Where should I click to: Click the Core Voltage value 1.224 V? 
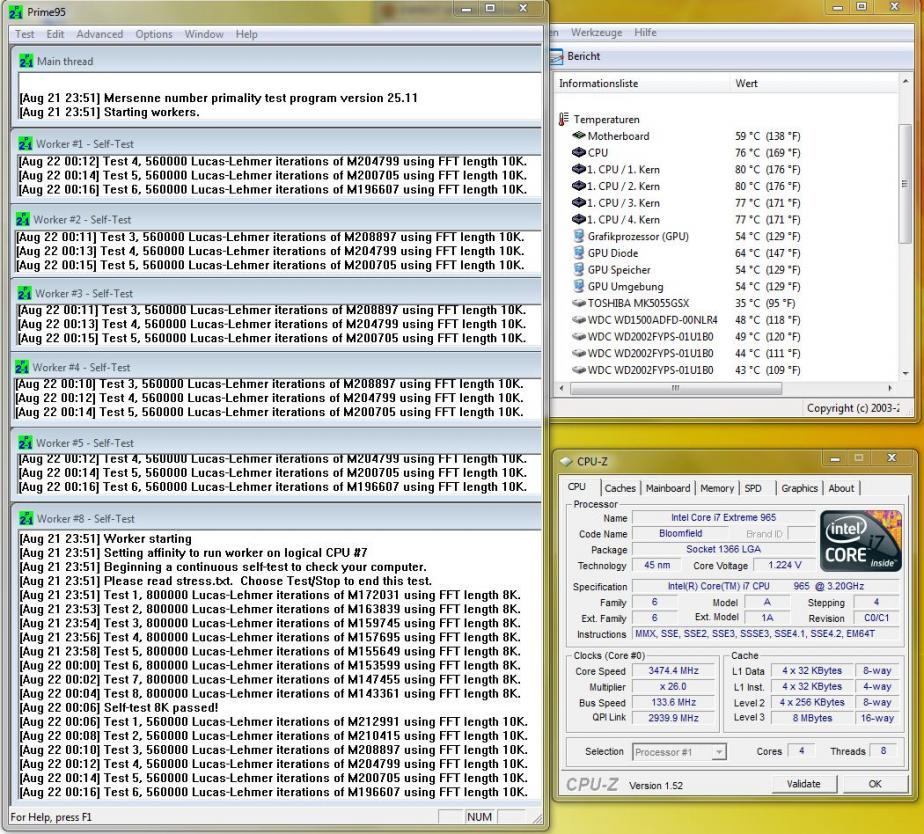pyautogui.click(x=784, y=565)
